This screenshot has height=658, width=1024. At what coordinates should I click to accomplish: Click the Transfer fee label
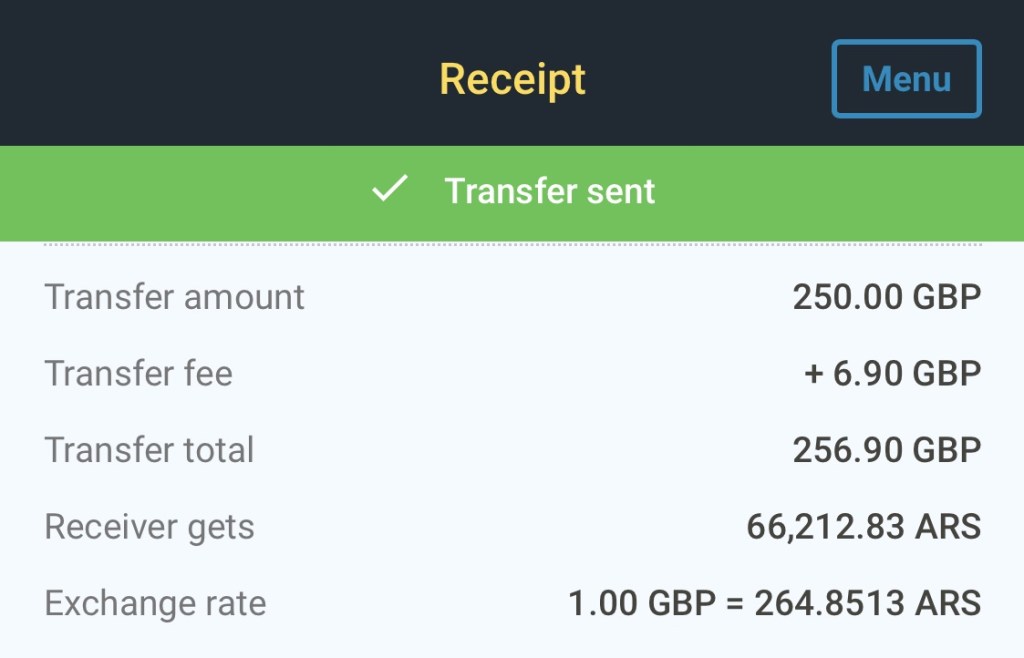coord(138,374)
